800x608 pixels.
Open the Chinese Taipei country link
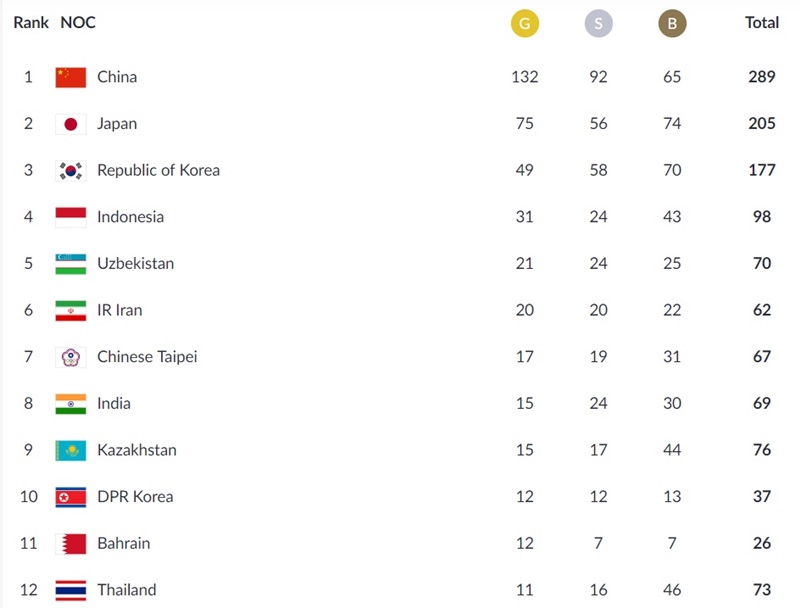pyautogui.click(x=147, y=357)
